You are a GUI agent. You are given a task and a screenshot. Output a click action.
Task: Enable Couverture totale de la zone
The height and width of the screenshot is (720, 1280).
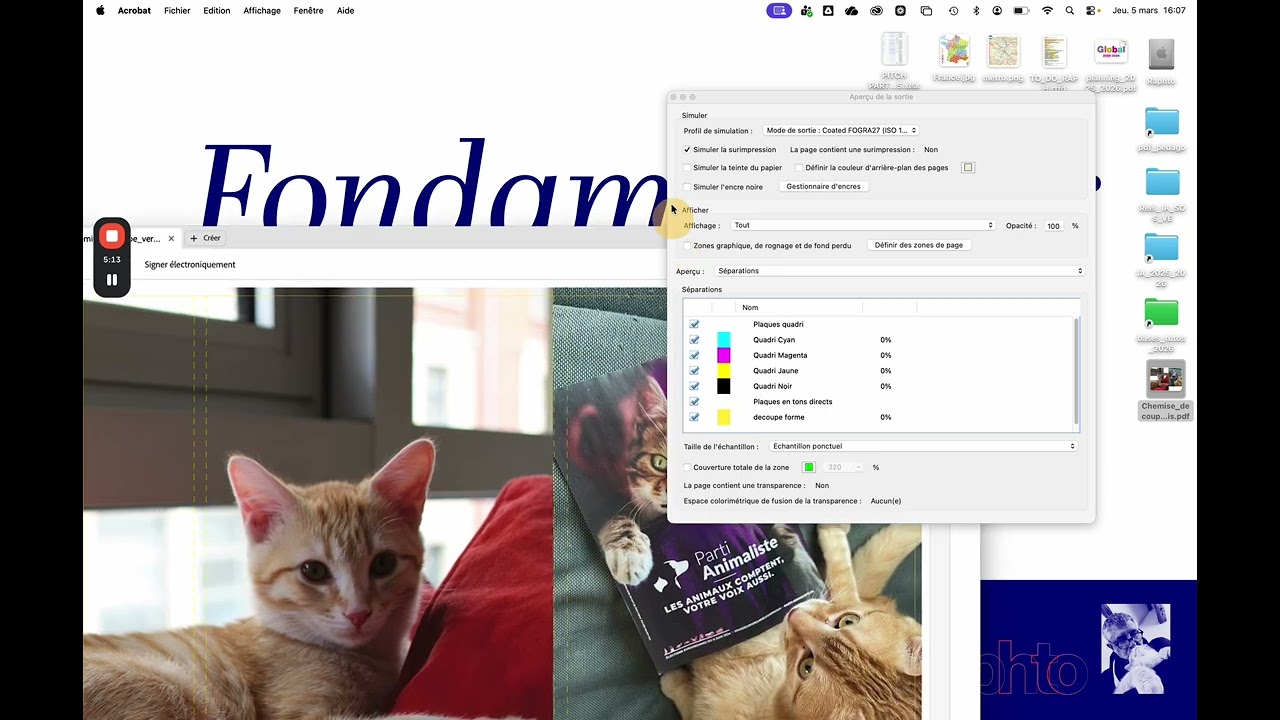pyautogui.click(x=687, y=467)
